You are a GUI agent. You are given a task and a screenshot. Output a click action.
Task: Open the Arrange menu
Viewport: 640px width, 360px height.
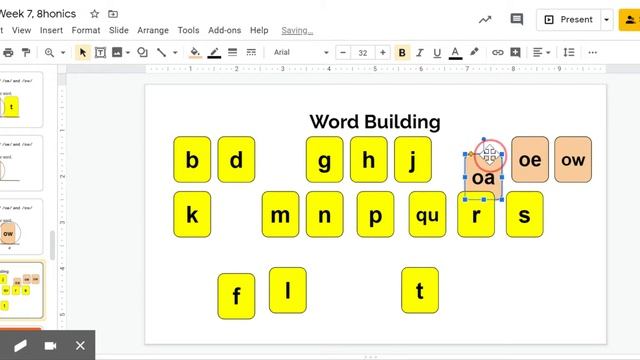tap(153, 30)
